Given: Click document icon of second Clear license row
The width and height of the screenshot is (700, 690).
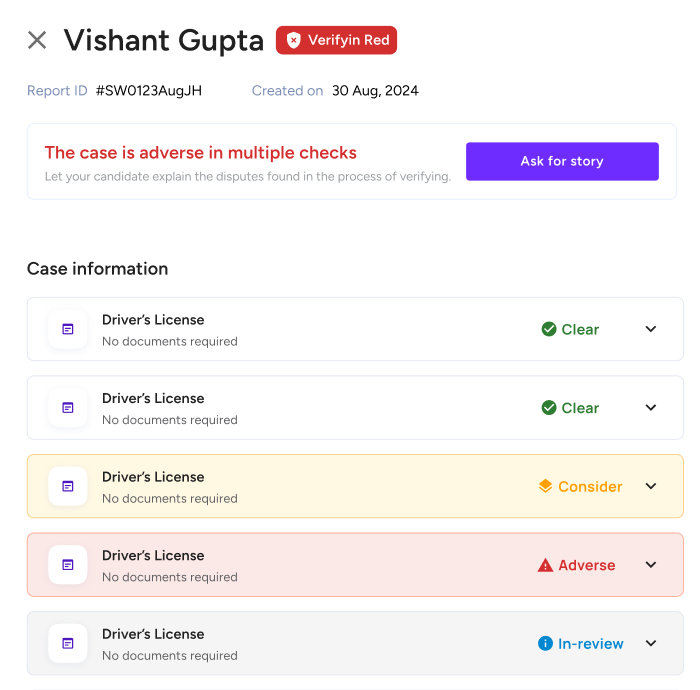Looking at the screenshot, I should point(68,408).
